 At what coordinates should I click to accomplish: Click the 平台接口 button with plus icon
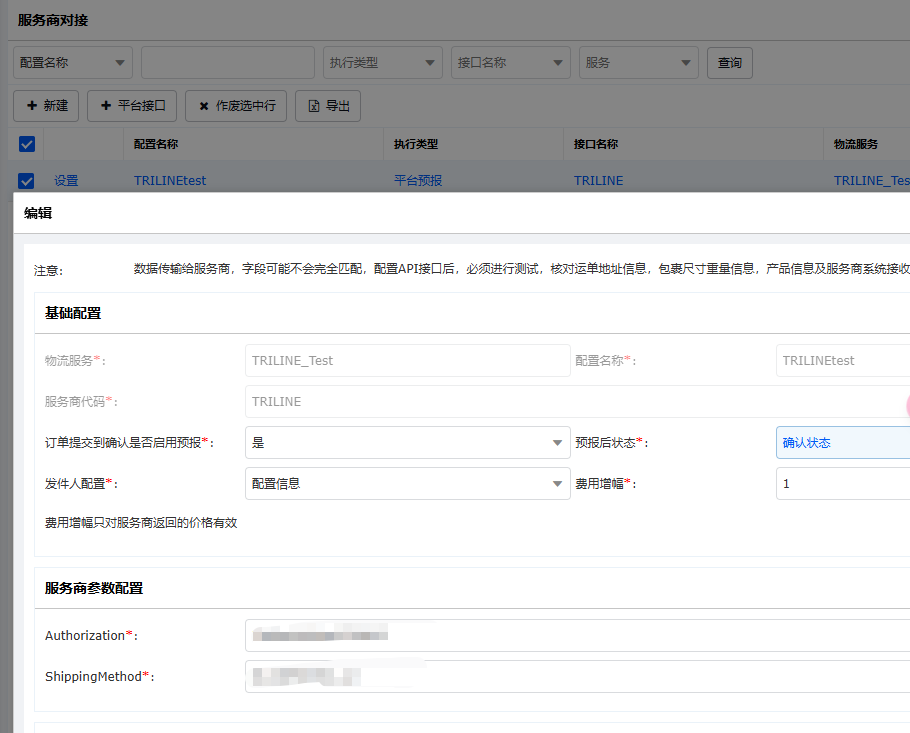click(x=132, y=105)
